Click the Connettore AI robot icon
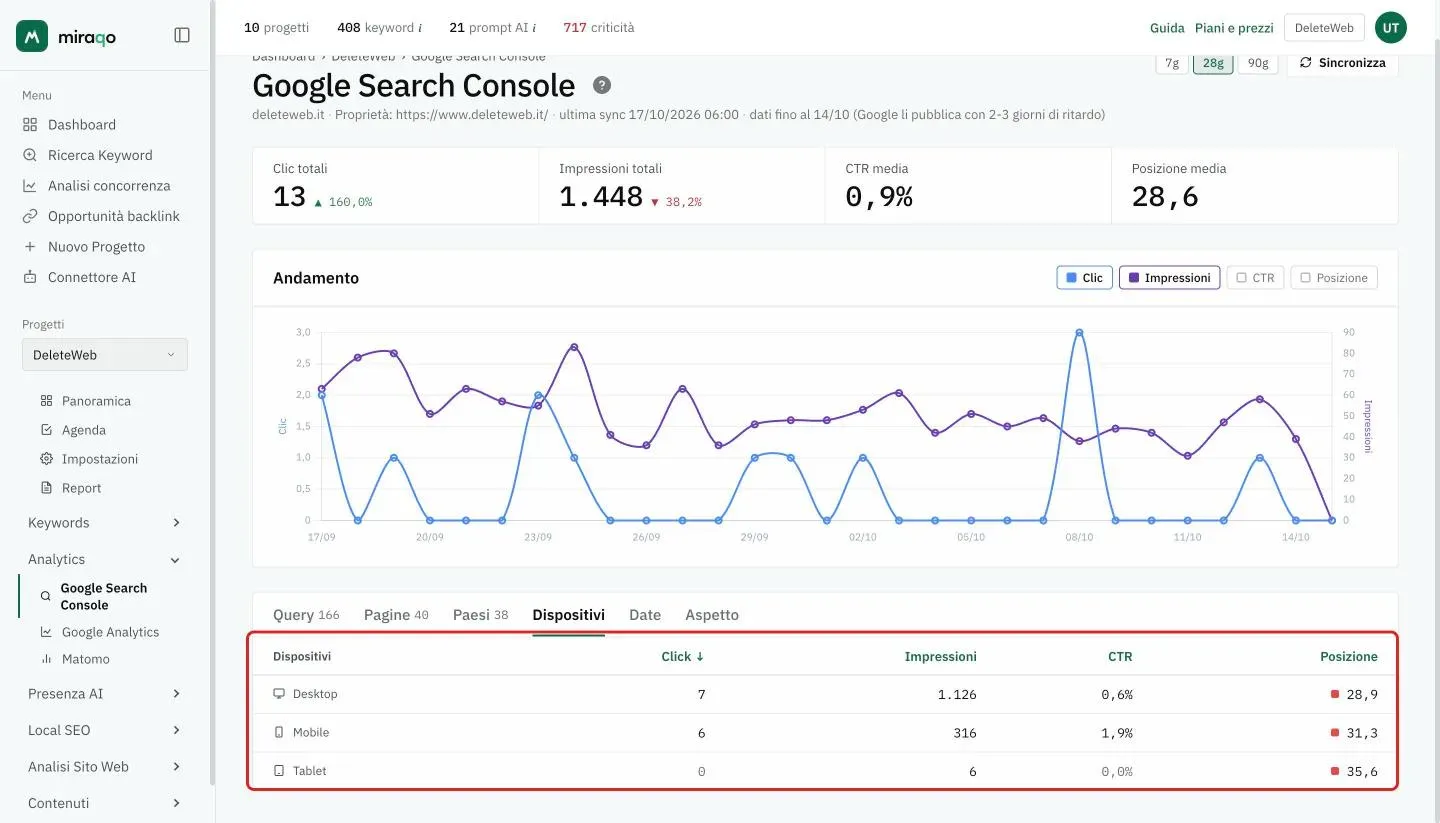The width and height of the screenshot is (1440, 823). pyautogui.click(x=29, y=277)
